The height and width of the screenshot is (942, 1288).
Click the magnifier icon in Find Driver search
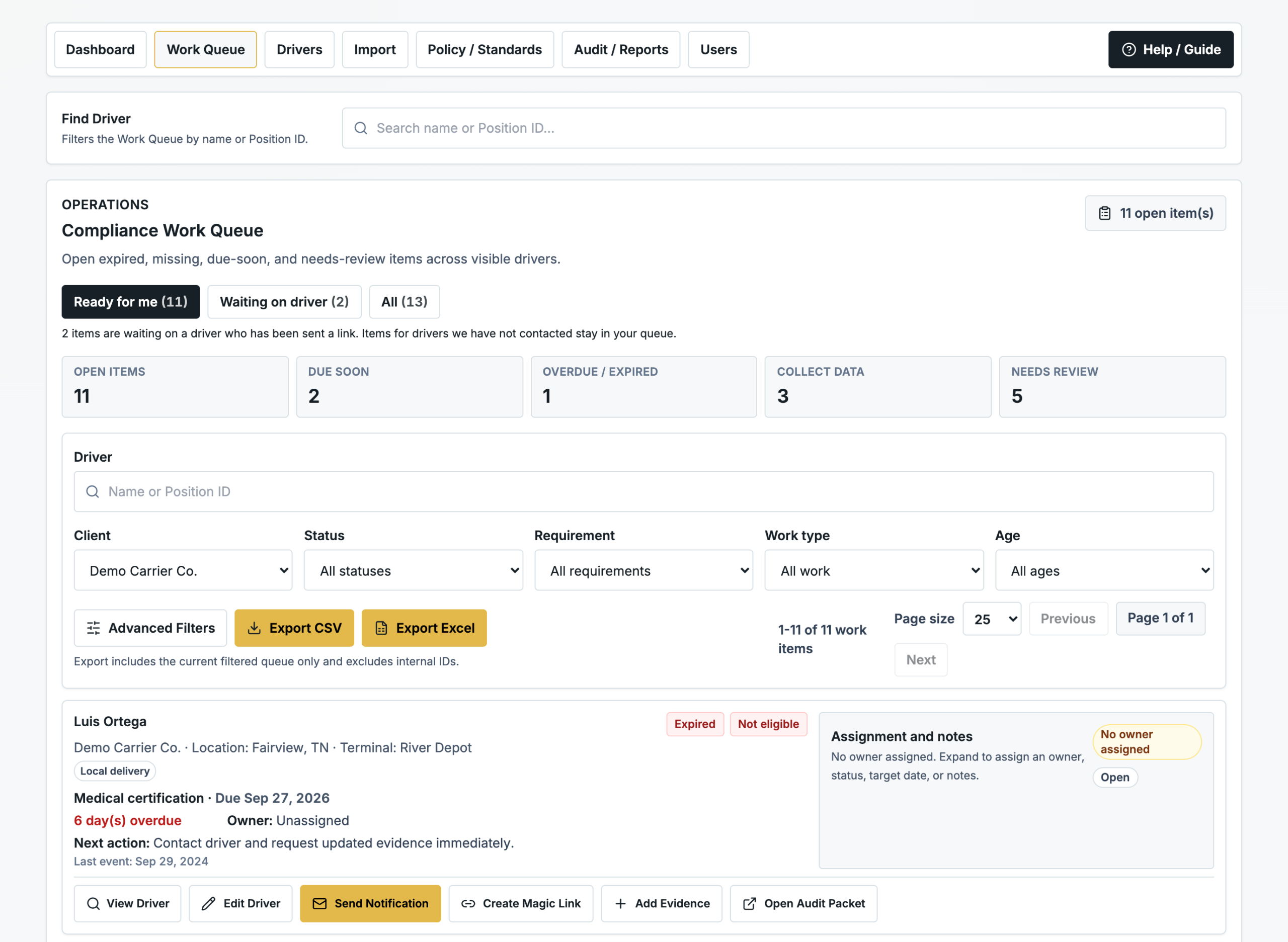361,128
